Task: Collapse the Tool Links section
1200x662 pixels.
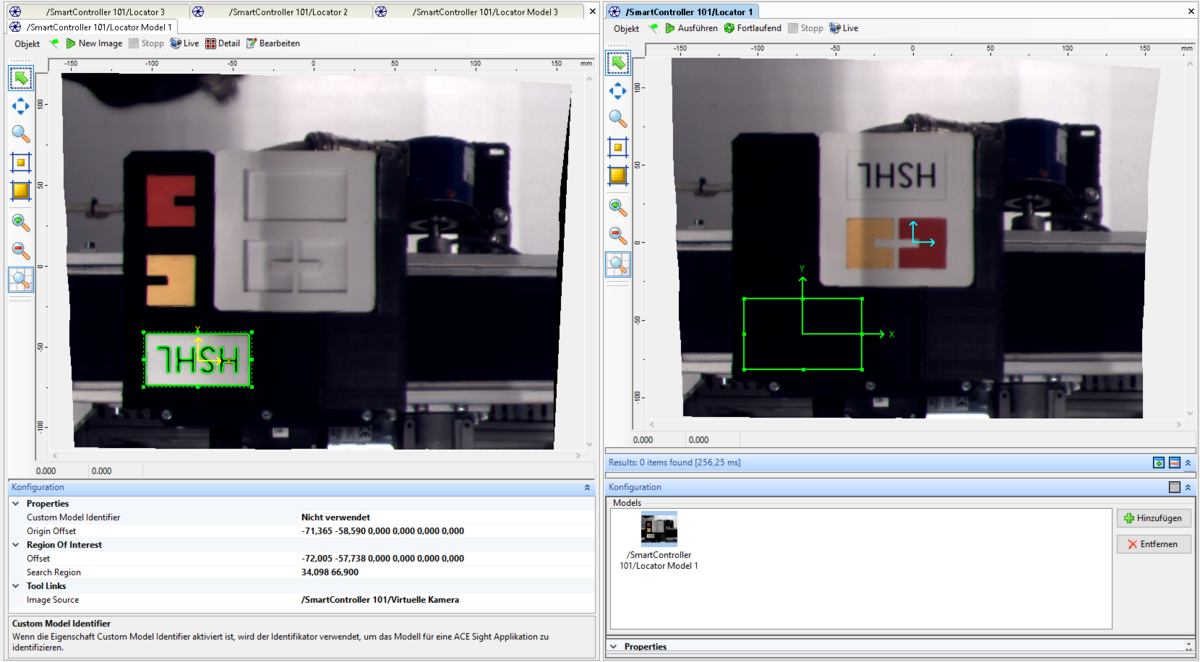Action: [x=16, y=586]
